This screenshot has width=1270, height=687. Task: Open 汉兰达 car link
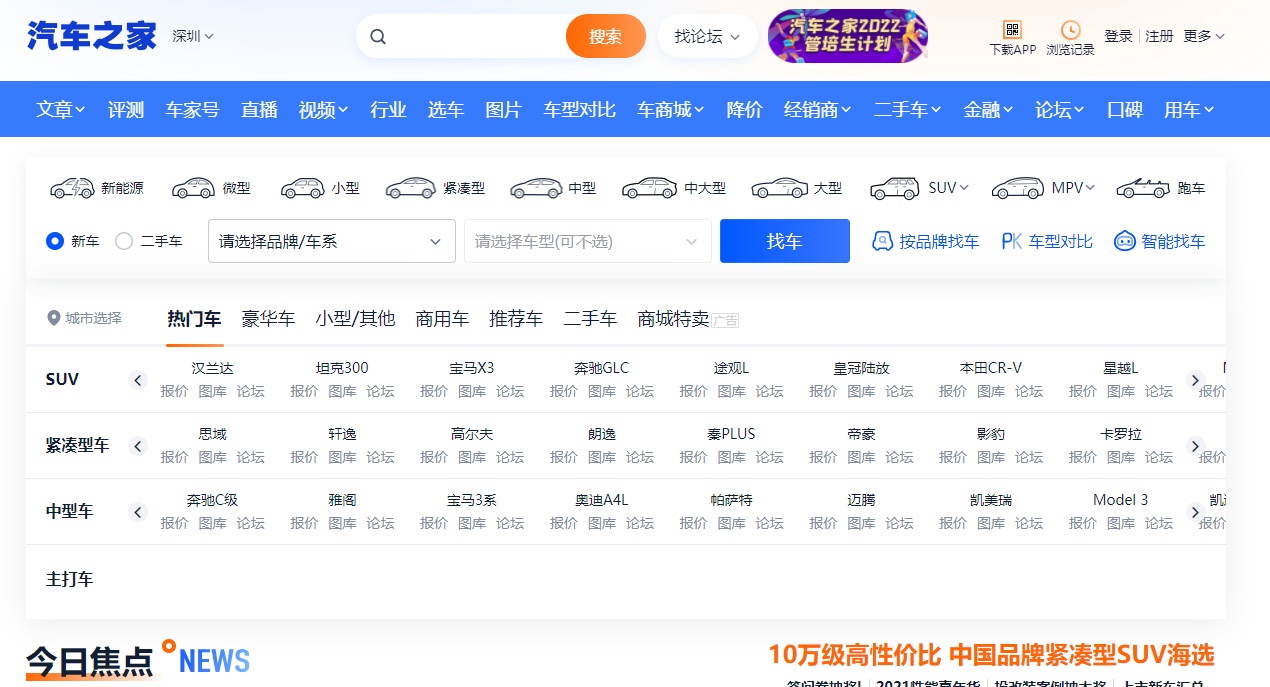click(x=212, y=368)
